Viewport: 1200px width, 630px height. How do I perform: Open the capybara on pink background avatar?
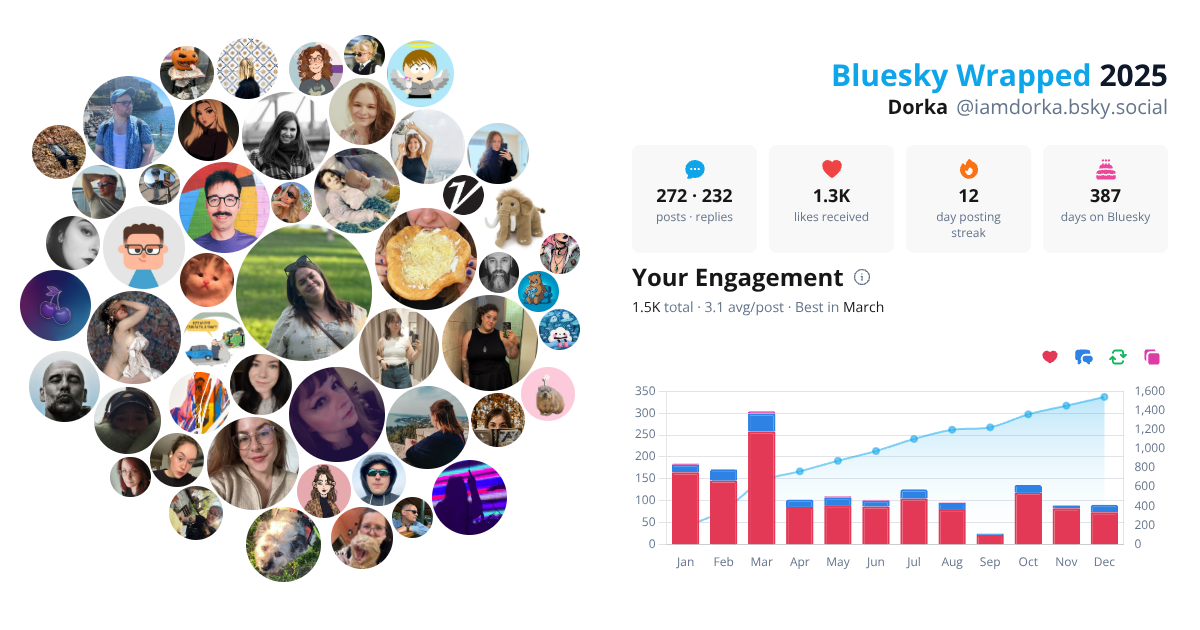(x=548, y=394)
